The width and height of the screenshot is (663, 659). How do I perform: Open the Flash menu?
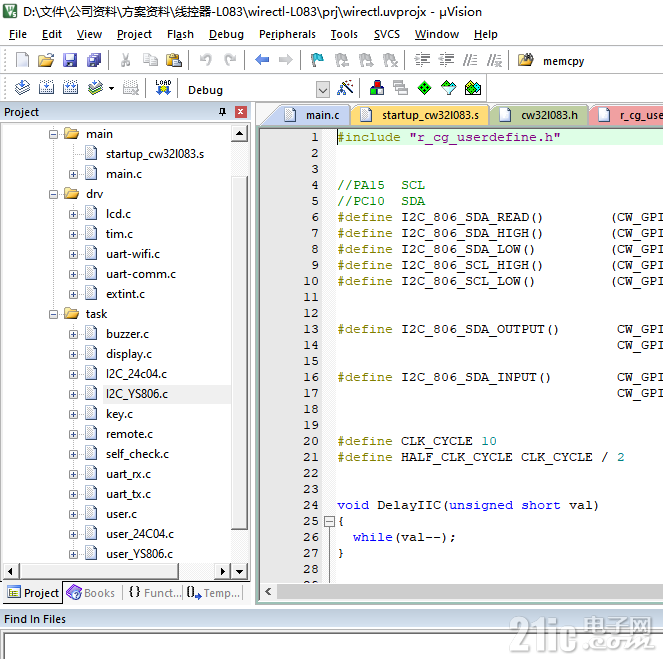pyautogui.click(x=180, y=34)
